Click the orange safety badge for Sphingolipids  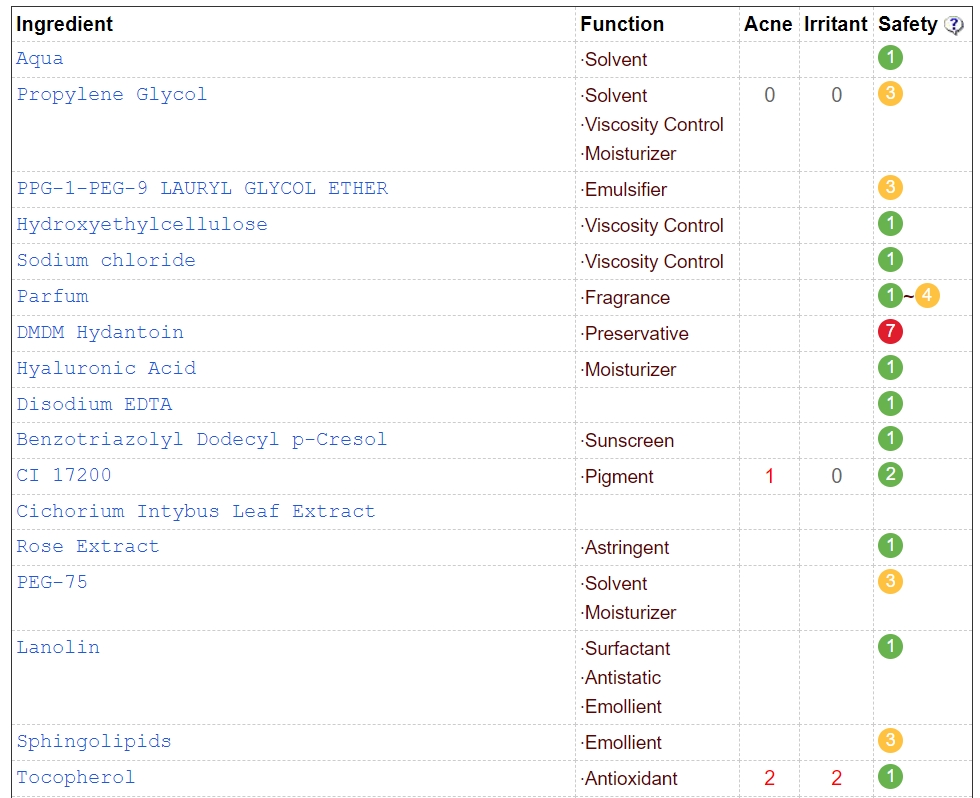click(890, 741)
